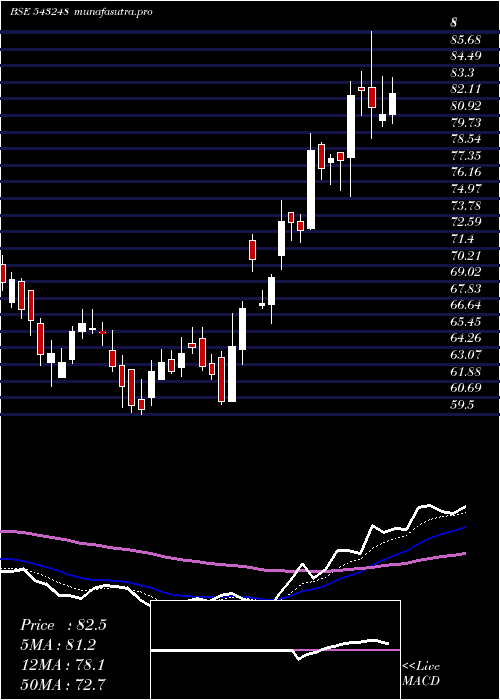Click the 59.5 price axis label
Screen dimensions: 500x700
click(462, 405)
